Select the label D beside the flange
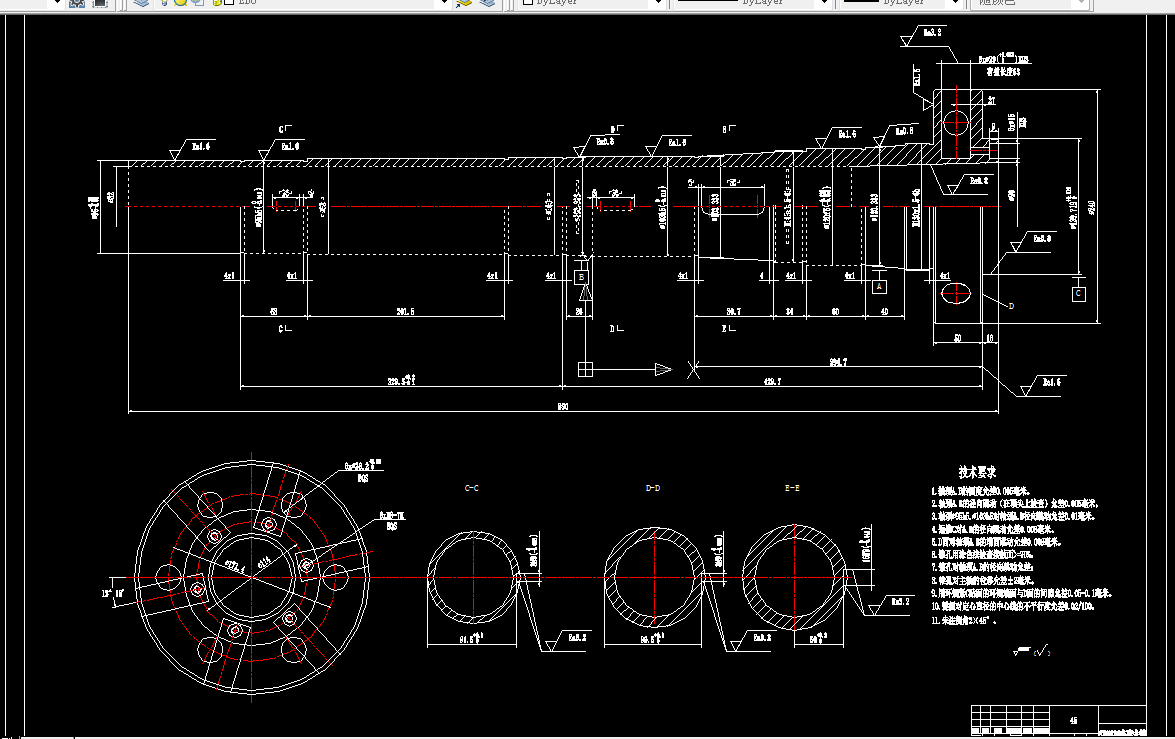The width and height of the screenshot is (1175, 739). point(1011,306)
